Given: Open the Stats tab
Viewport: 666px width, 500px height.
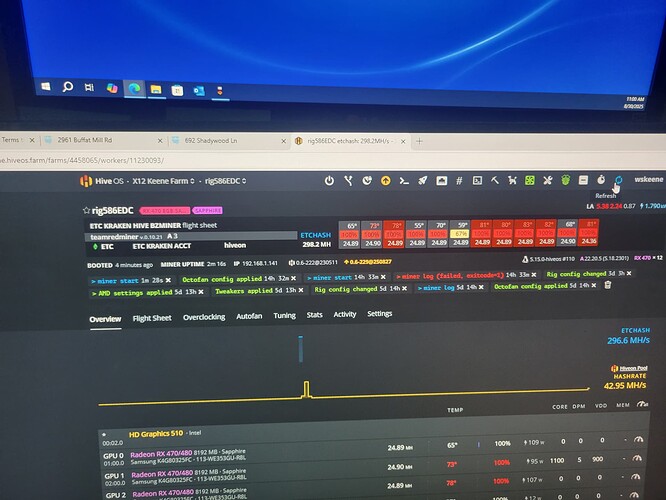Looking at the screenshot, I should click(315, 315).
